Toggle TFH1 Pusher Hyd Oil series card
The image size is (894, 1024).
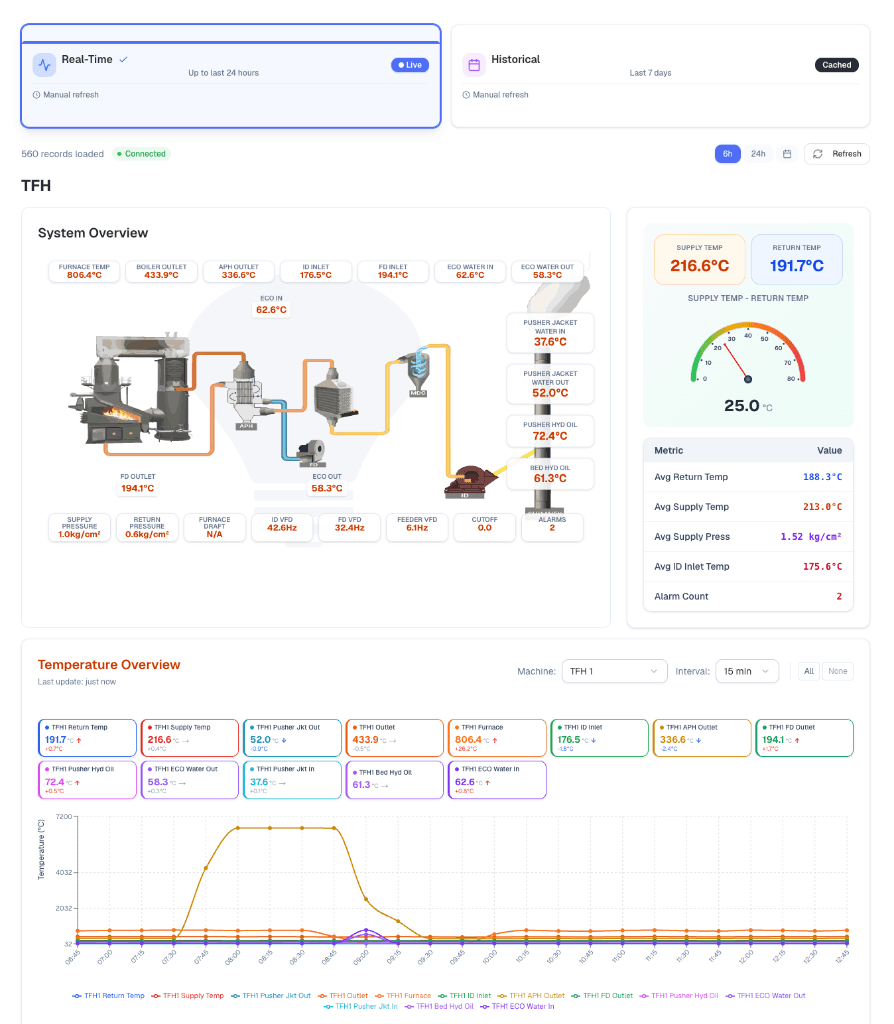click(88, 780)
